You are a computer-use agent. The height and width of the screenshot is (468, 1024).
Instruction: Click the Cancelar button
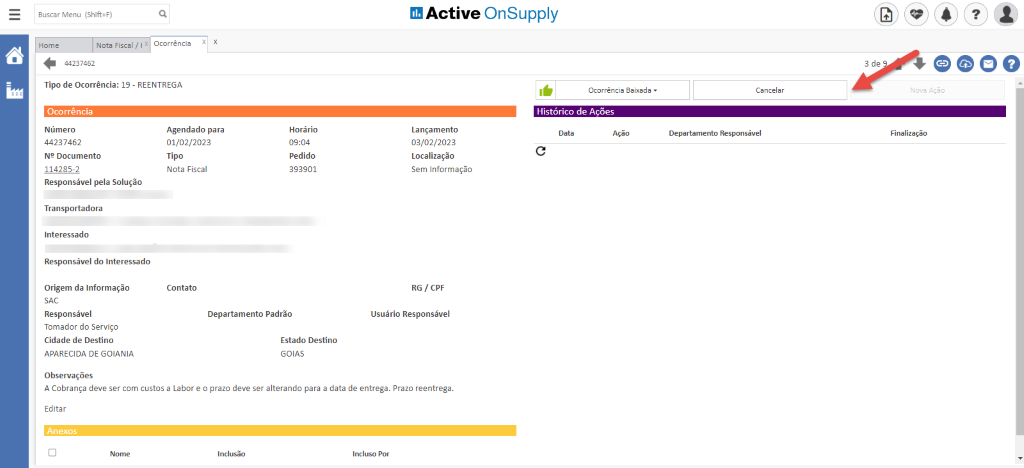tap(769, 90)
